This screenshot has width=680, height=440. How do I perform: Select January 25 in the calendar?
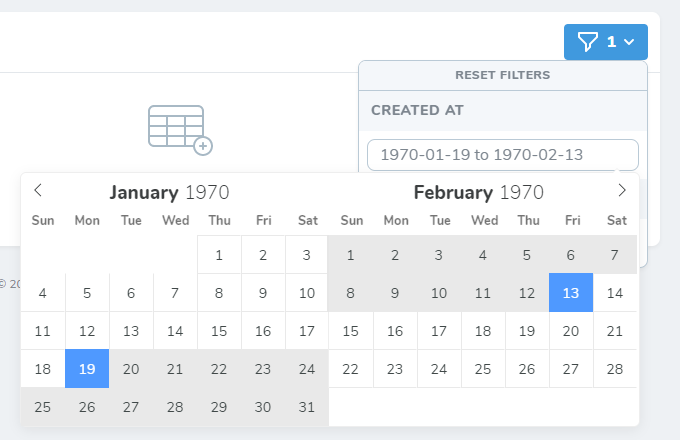click(x=43, y=407)
